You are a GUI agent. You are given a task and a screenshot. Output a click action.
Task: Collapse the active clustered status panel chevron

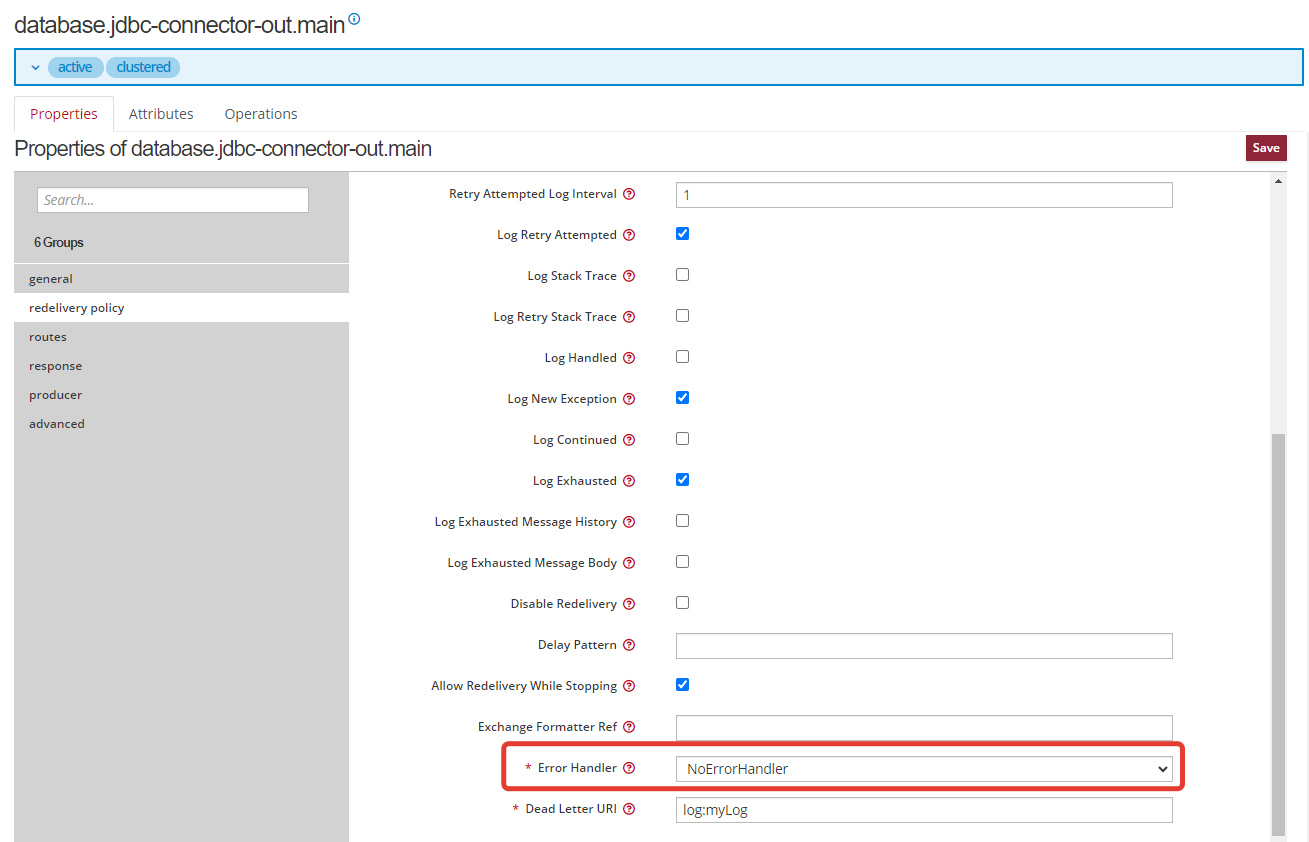[36, 67]
